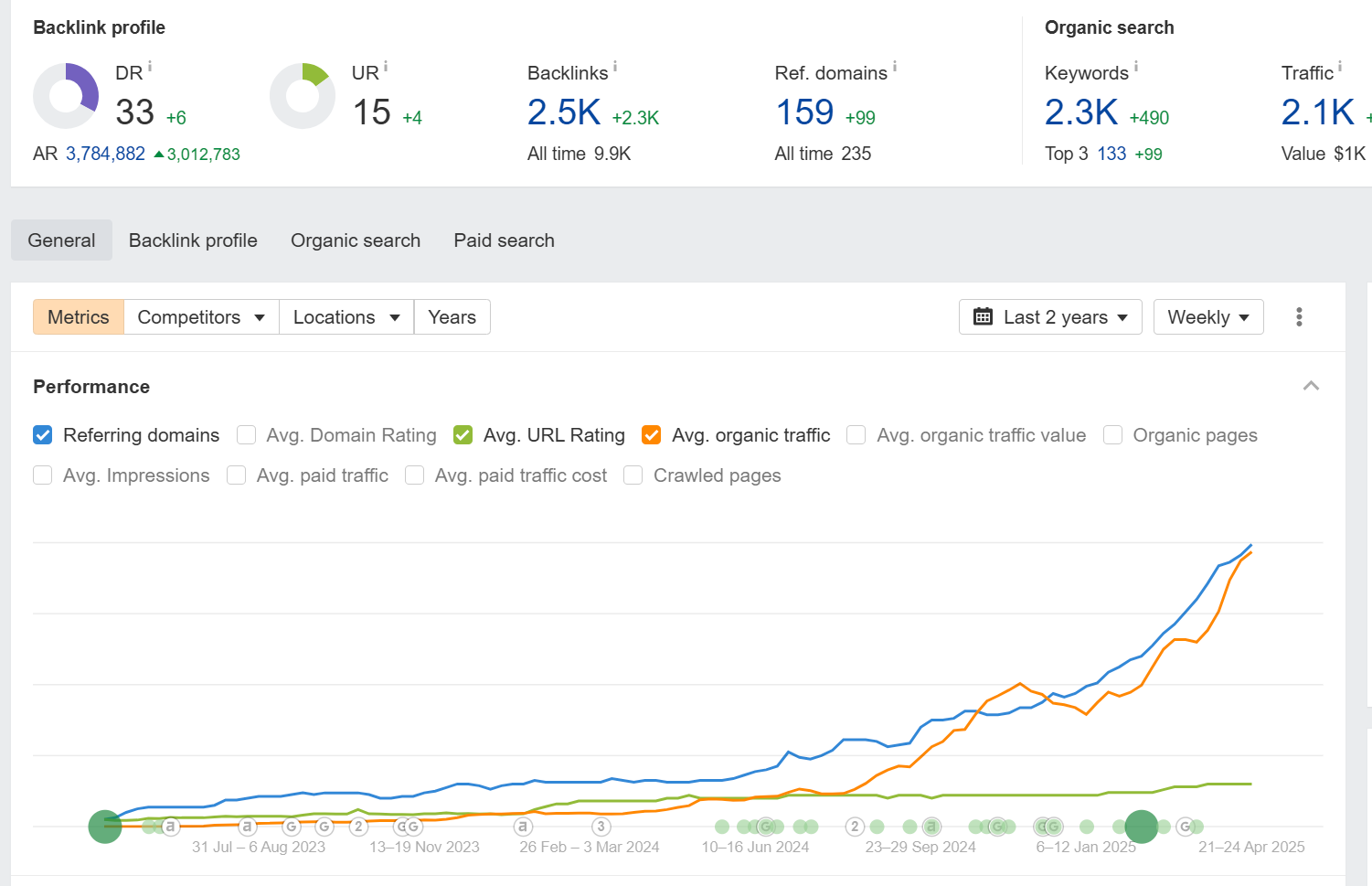Click the DR donut chart
The width and height of the screenshot is (1372, 886).
pyautogui.click(x=66, y=96)
